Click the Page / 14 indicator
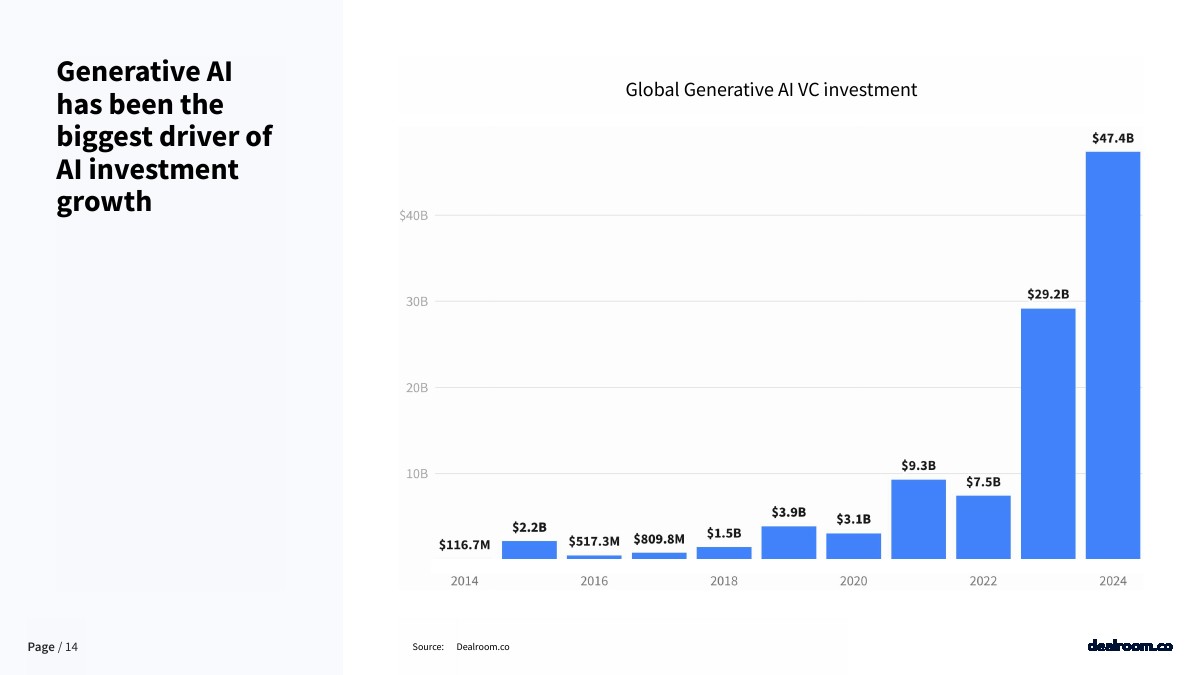This screenshot has width=1200, height=675. (x=53, y=647)
